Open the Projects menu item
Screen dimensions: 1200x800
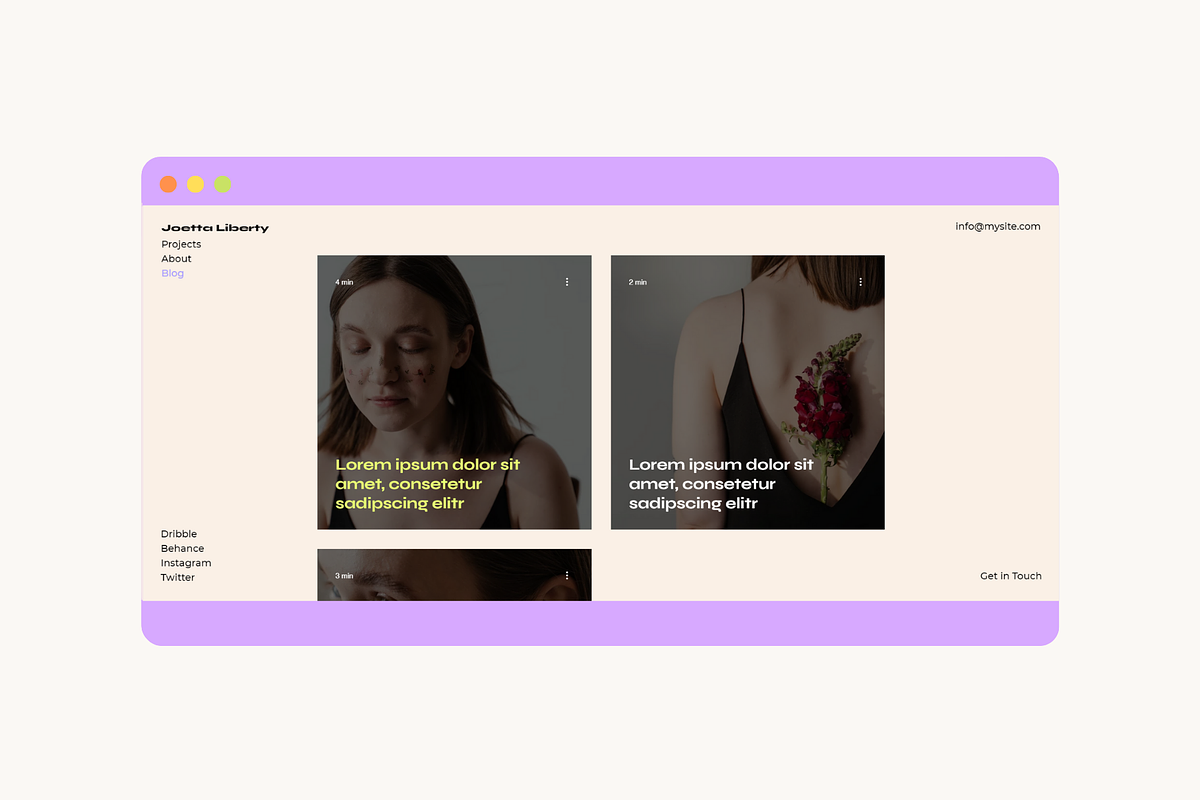click(x=181, y=244)
